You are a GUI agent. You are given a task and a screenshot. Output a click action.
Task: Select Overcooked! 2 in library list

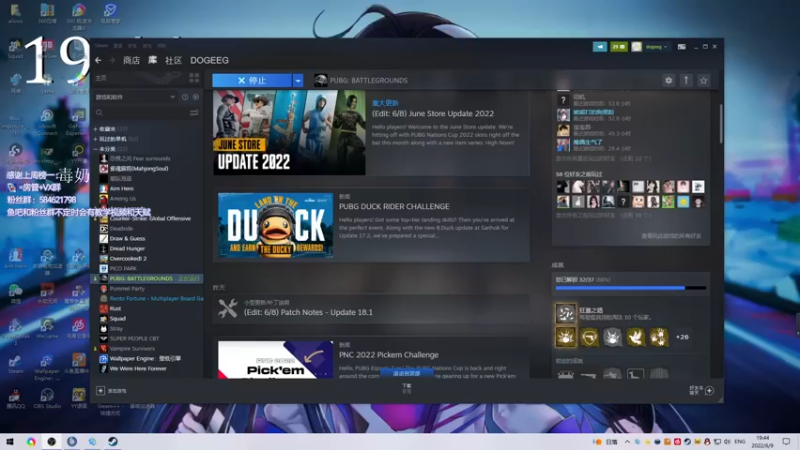(x=128, y=259)
